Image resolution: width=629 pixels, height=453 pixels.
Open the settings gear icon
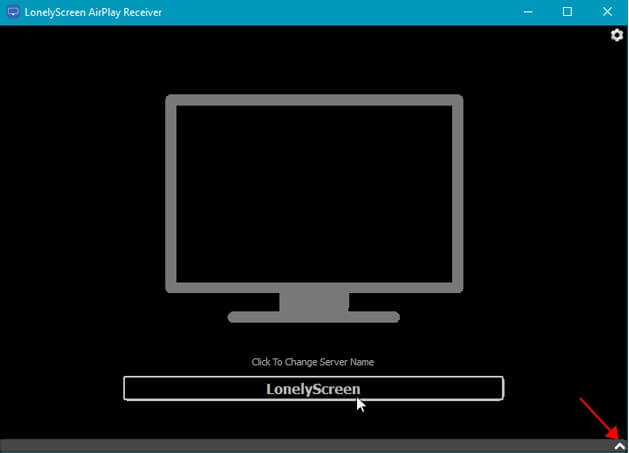click(617, 35)
